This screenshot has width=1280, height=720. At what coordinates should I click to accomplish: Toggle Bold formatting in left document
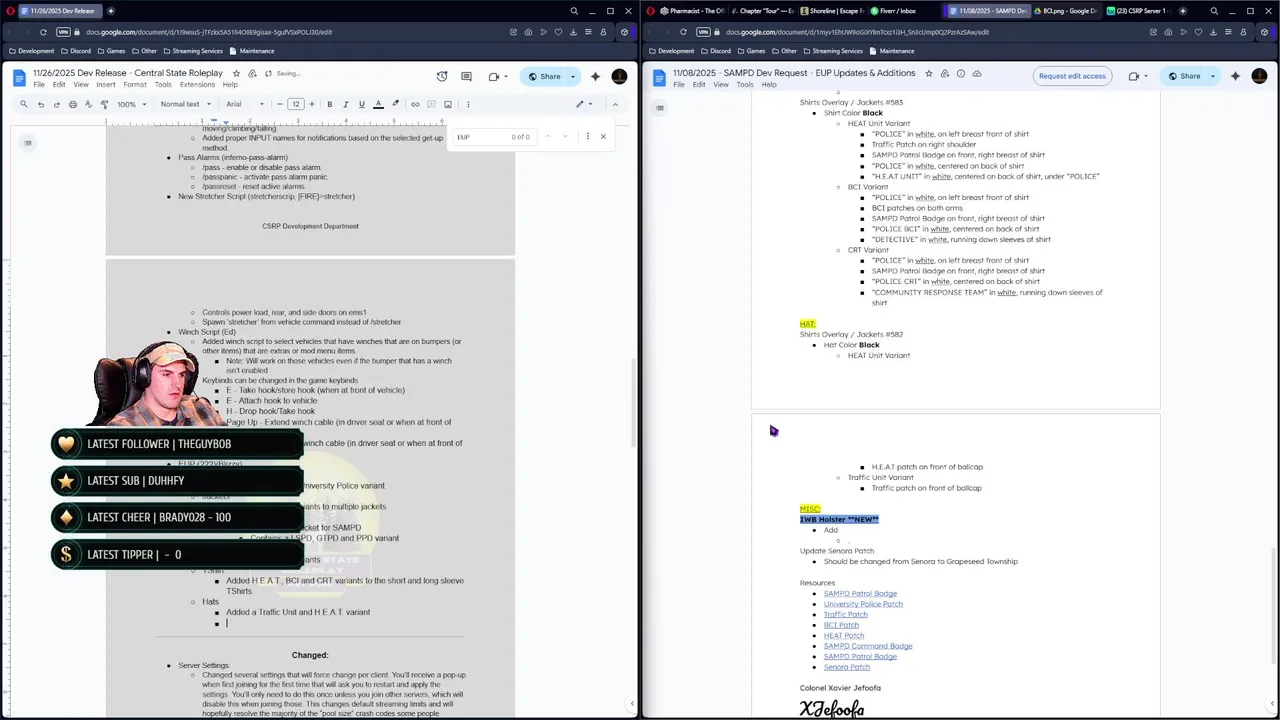point(330,104)
